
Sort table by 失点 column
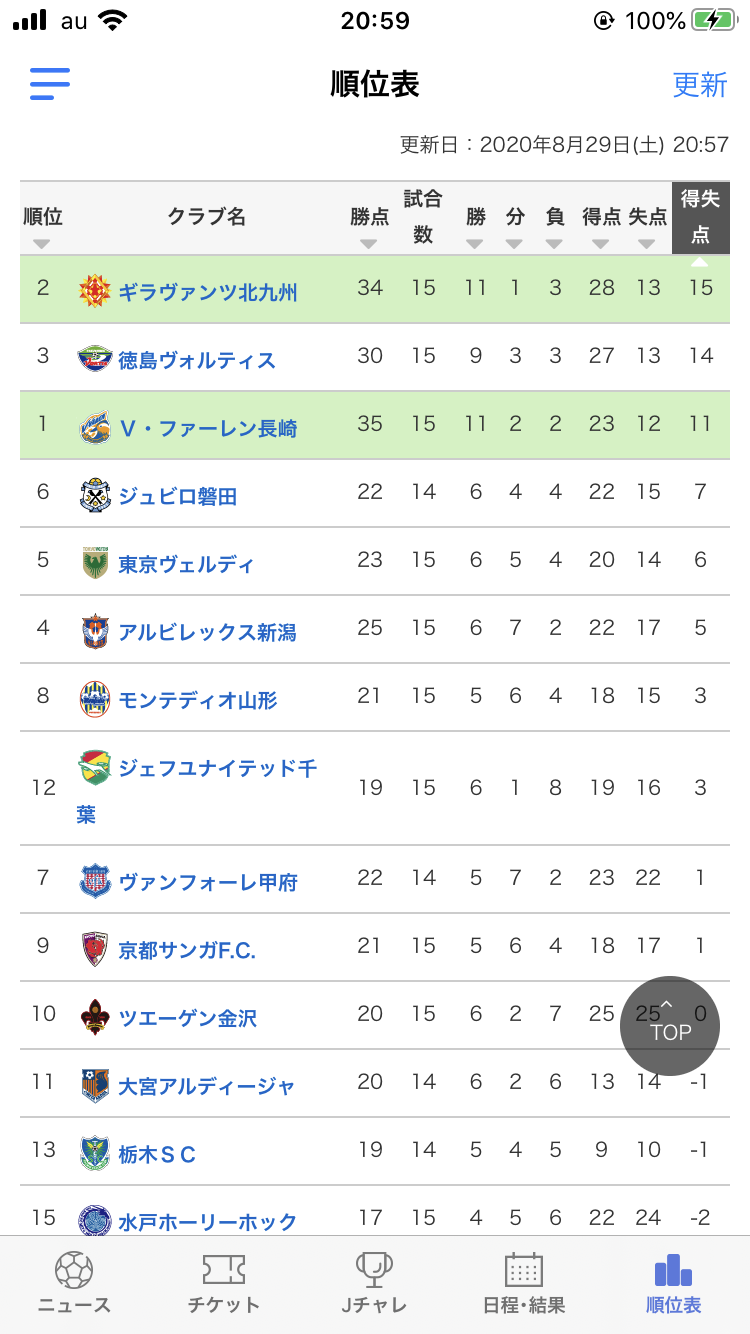pyautogui.click(x=648, y=227)
